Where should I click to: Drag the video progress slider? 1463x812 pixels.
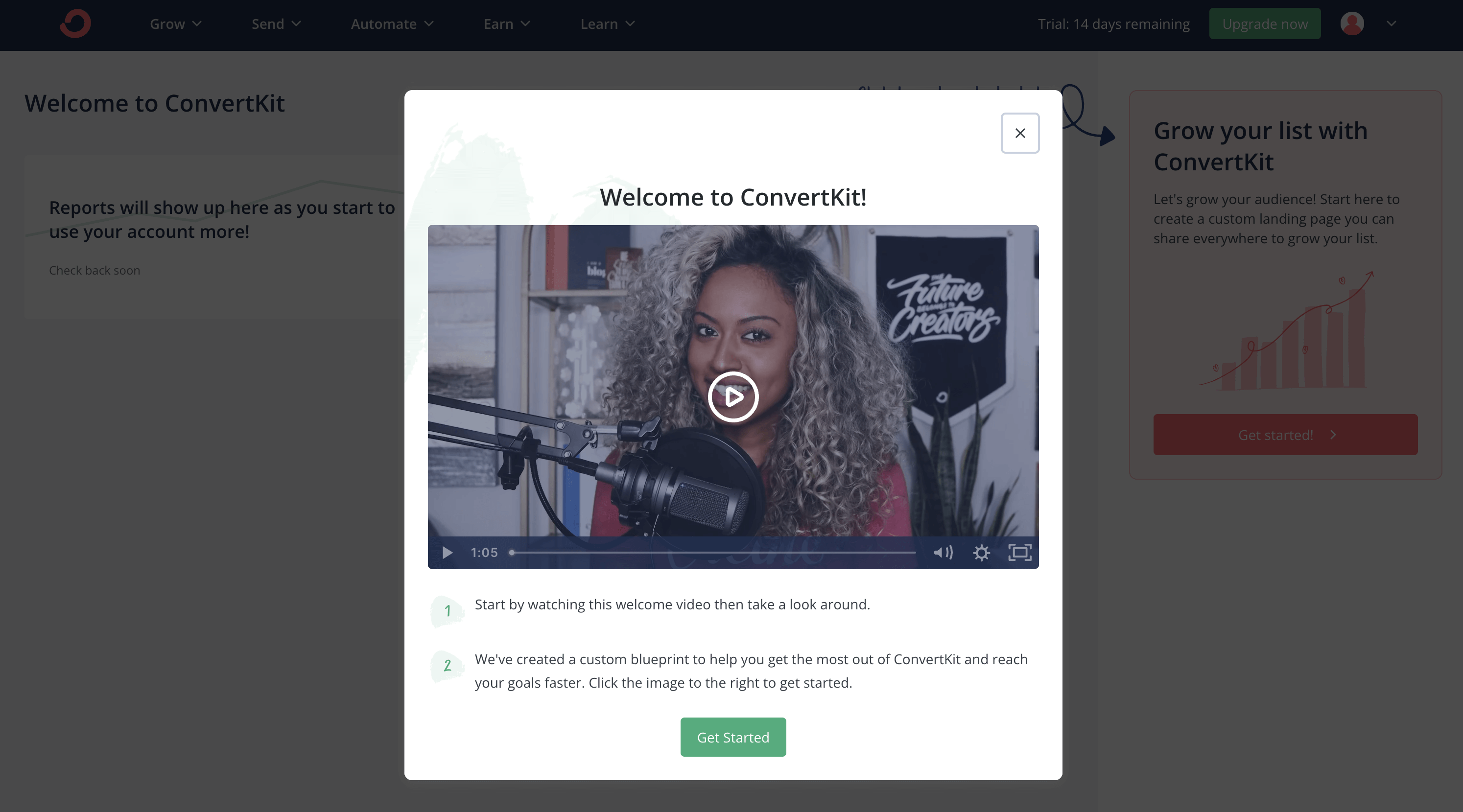point(513,552)
